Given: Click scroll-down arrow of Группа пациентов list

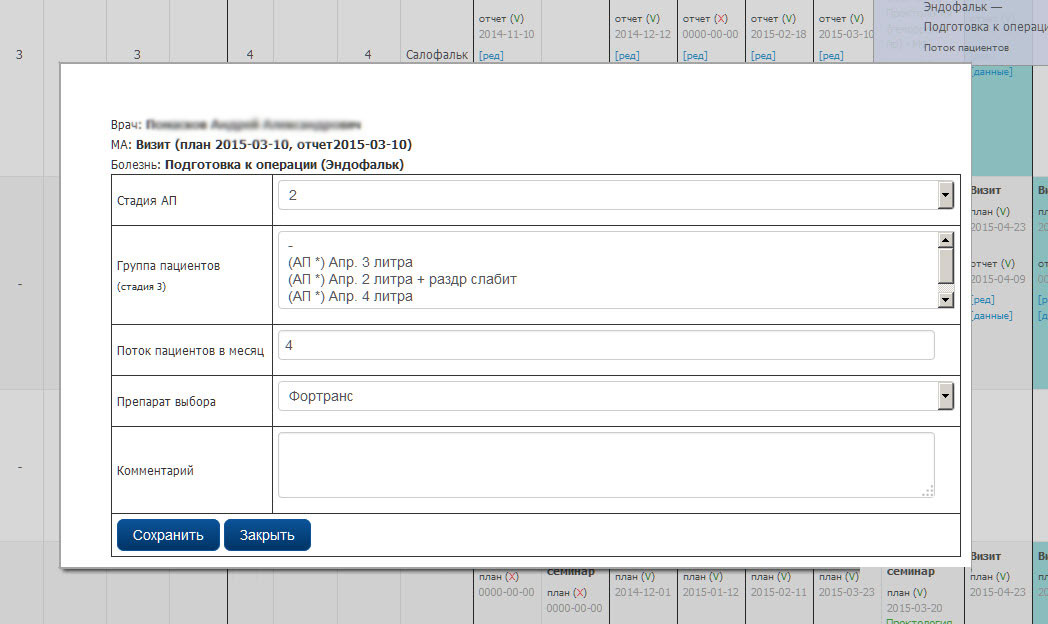Looking at the screenshot, I should [945, 300].
